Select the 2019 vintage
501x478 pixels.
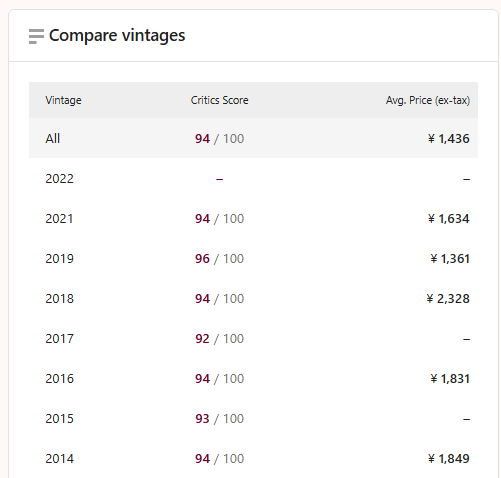tap(253, 259)
